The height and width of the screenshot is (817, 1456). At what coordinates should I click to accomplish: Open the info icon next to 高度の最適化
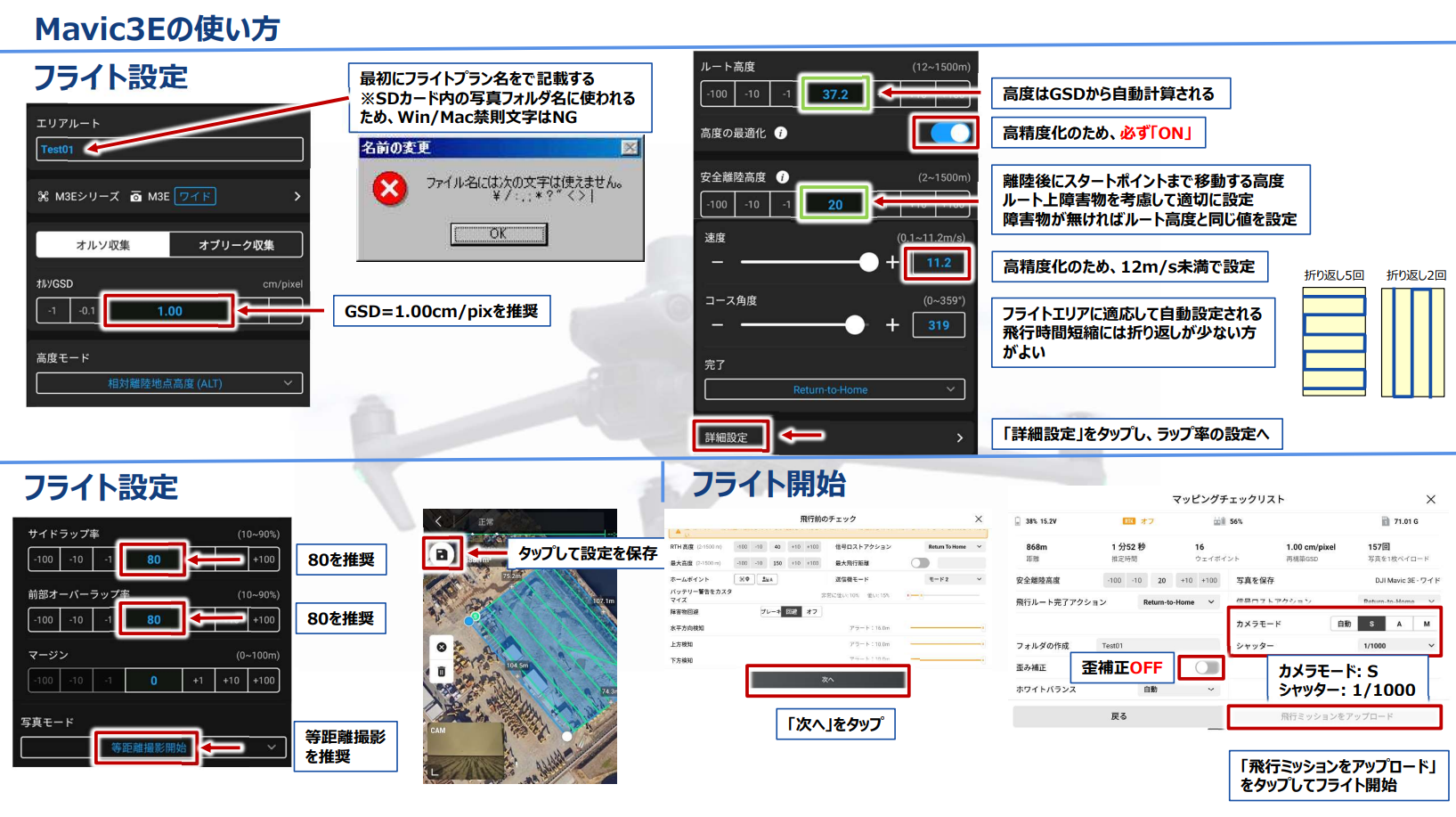coord(781,133)
